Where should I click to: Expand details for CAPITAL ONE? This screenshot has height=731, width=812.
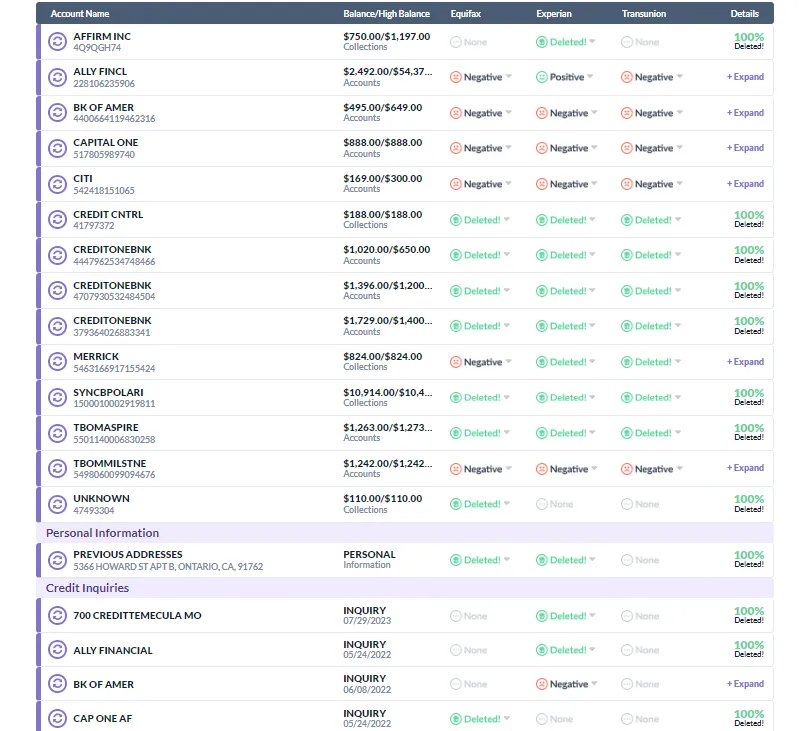coord(745,148)
